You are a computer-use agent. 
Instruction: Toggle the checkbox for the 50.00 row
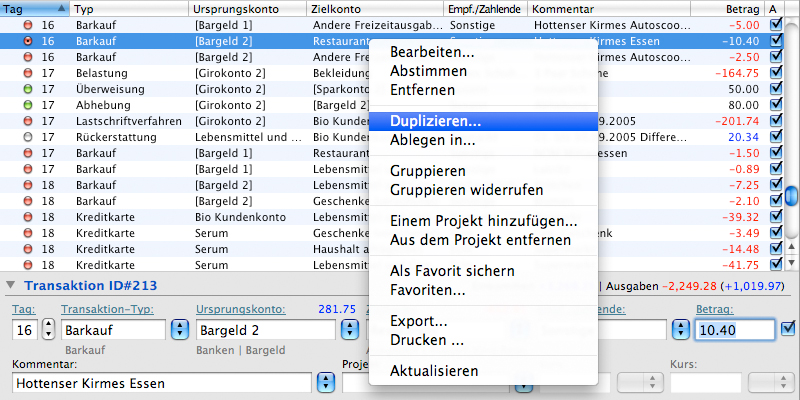tap(776, 88)
